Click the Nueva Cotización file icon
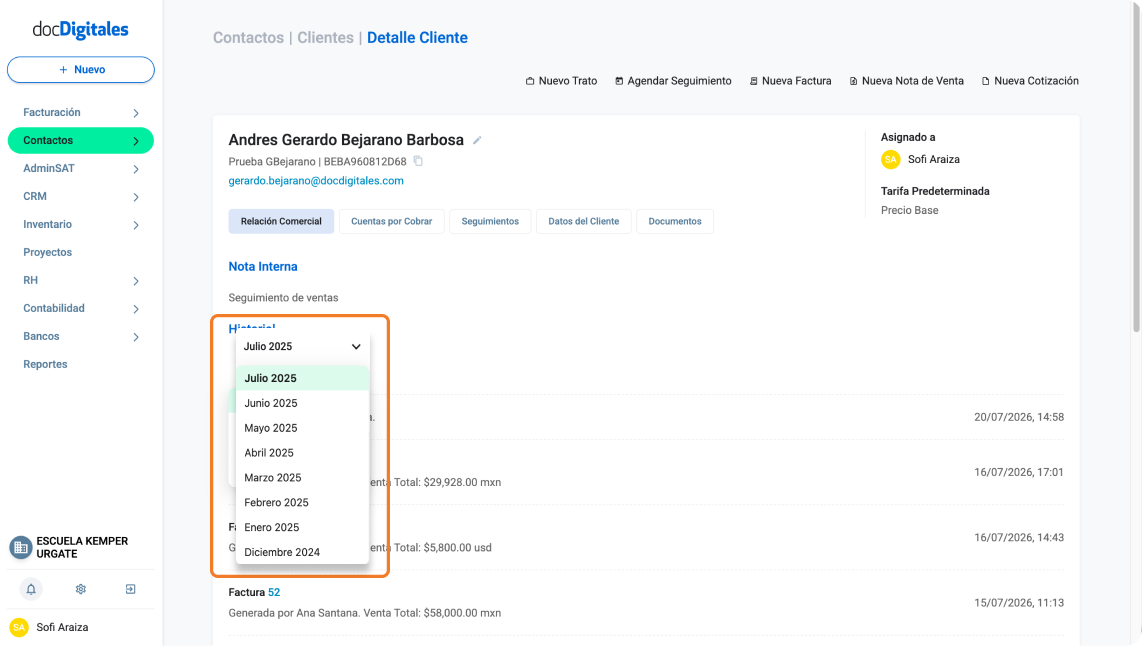1142x646 pixels. point(986,81)
